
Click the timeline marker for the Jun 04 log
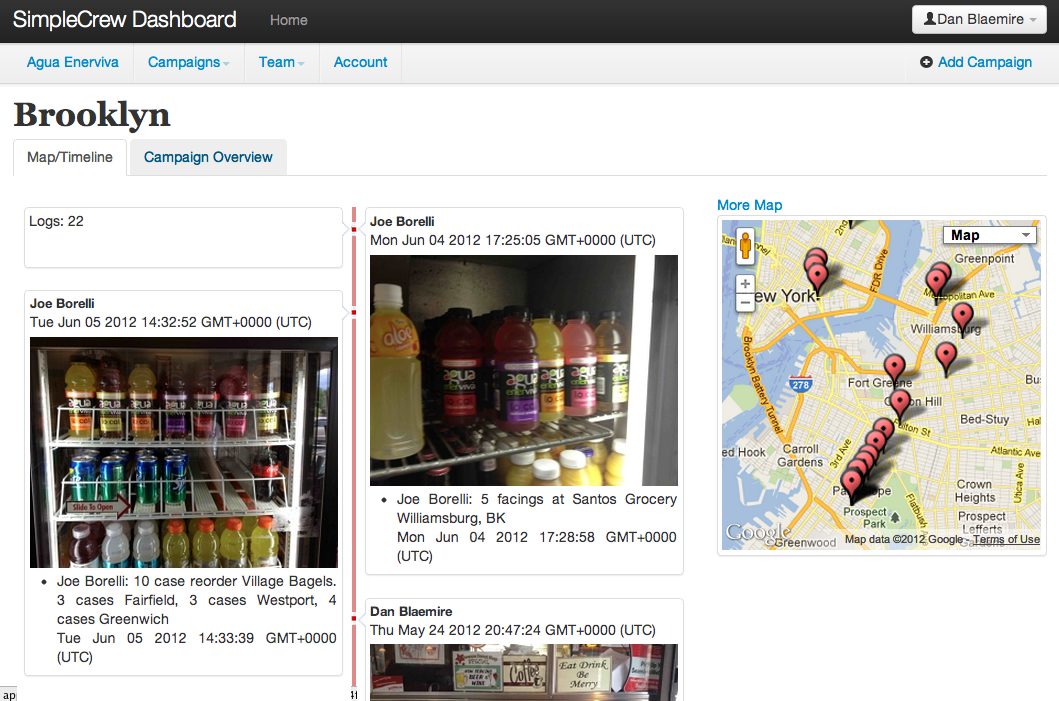coord(353,230)
